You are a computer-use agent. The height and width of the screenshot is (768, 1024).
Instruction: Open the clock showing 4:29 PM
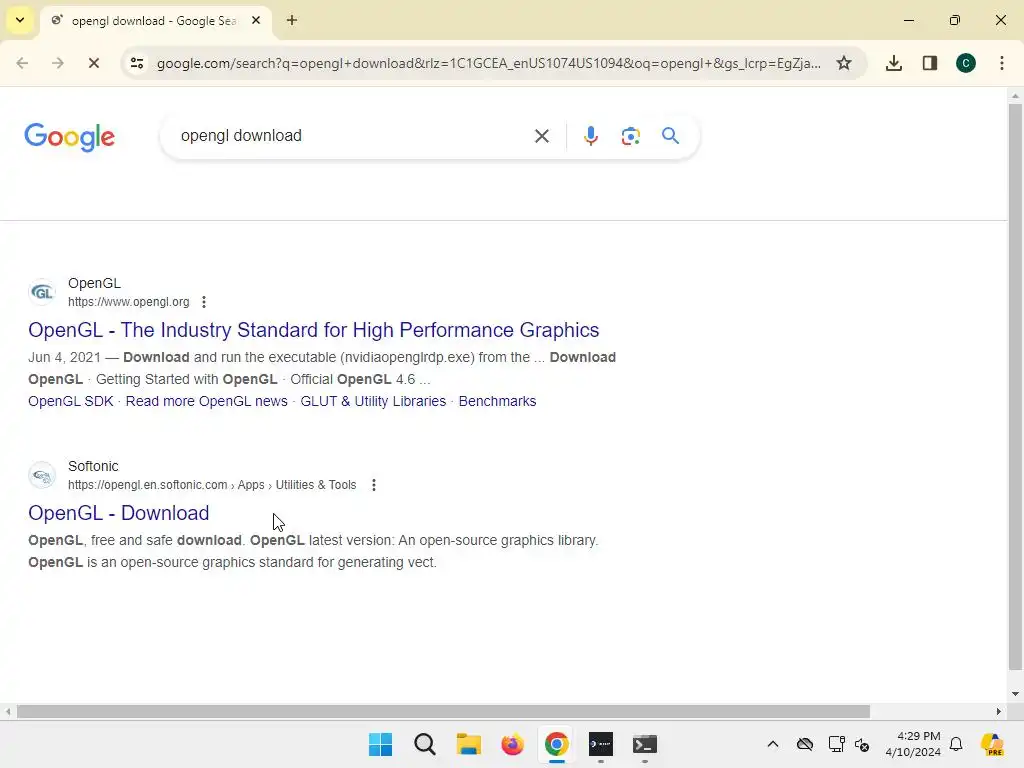click(x=913, y=744)
